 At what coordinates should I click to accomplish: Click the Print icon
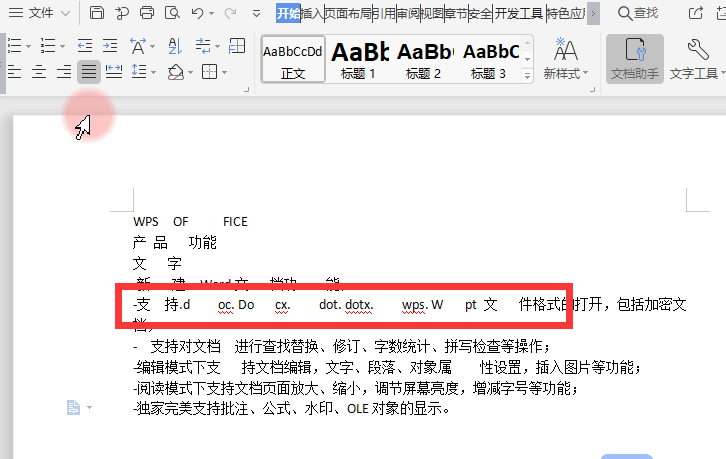(x=147, y=13)
